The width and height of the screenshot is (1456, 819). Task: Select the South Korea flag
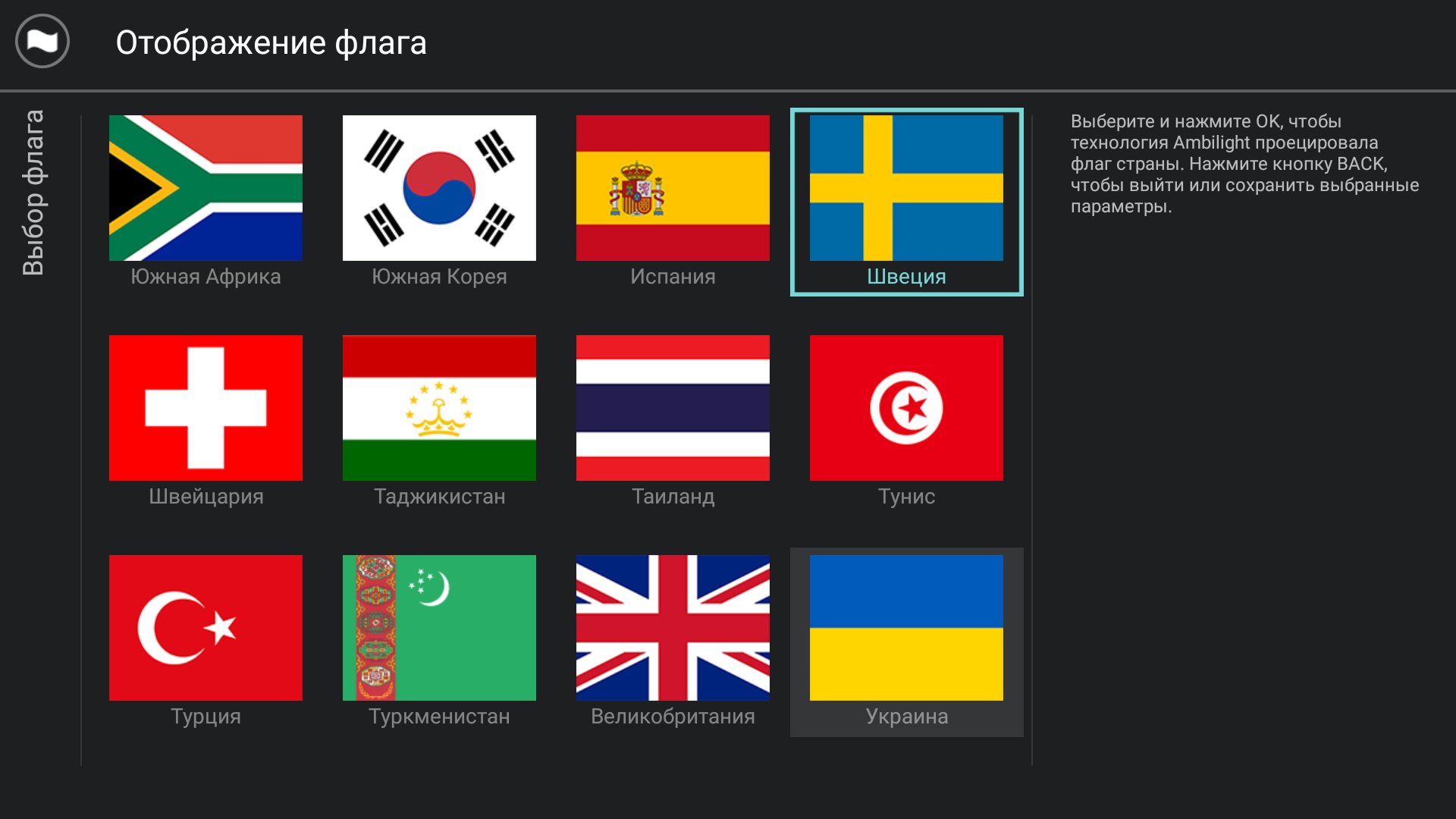(439, 188)
